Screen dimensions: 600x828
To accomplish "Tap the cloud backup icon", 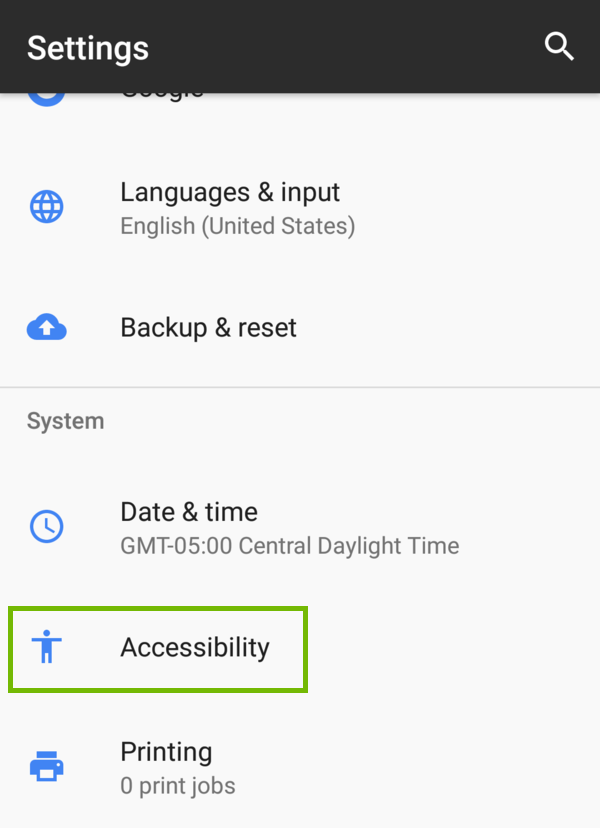I will 47,327.
